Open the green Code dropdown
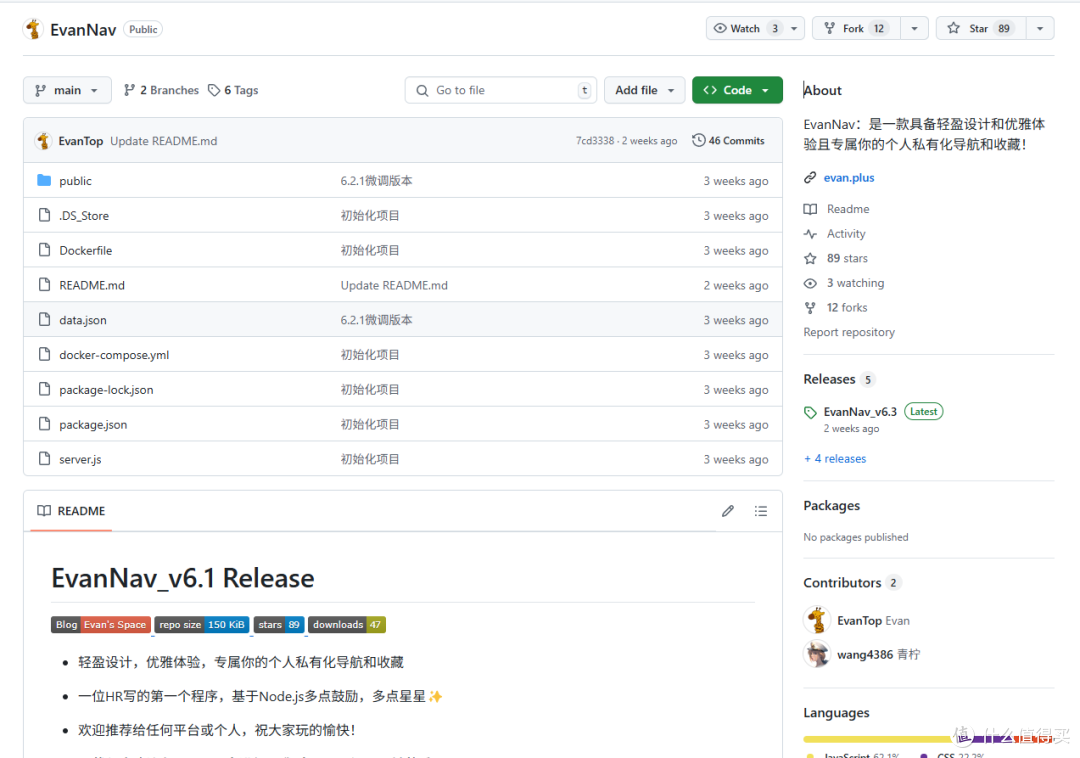1080x758 pixels. 737,90
